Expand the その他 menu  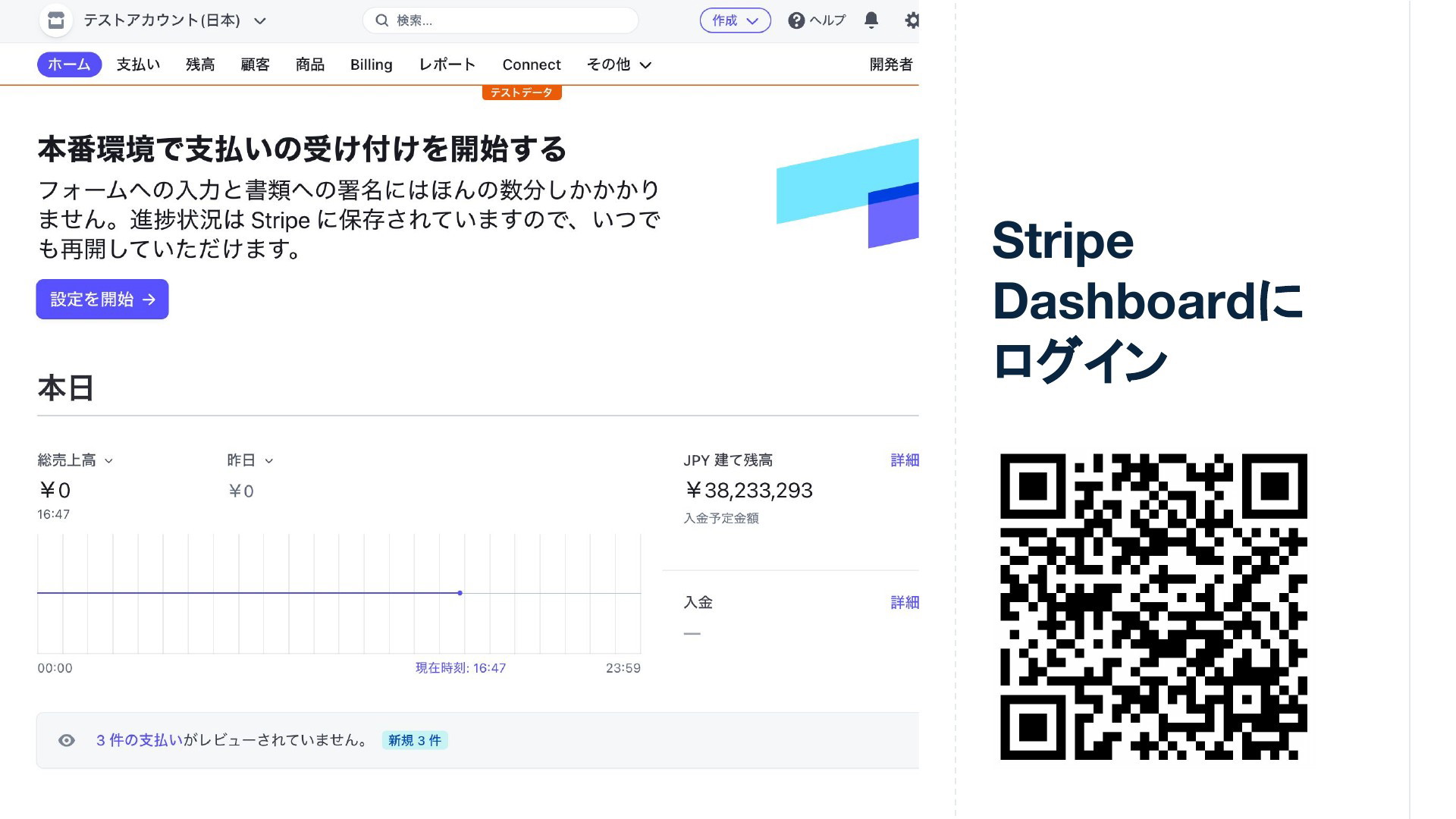pos(619,64)
